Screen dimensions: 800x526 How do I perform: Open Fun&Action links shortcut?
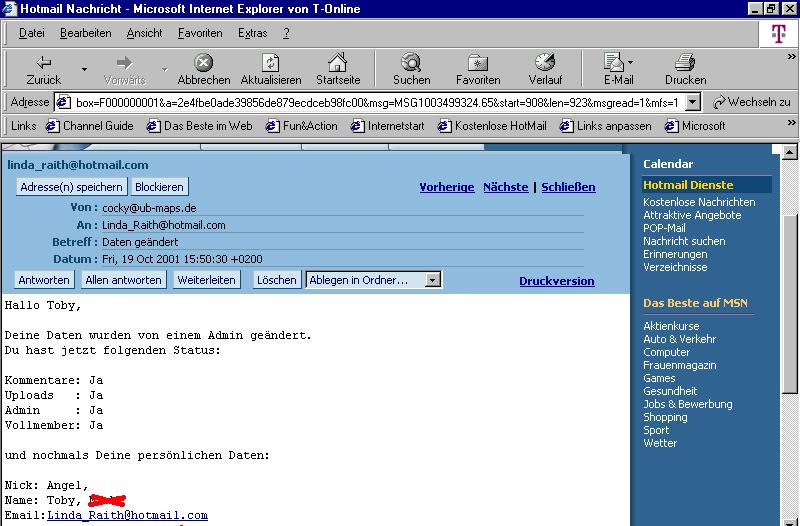click(302, 126)
